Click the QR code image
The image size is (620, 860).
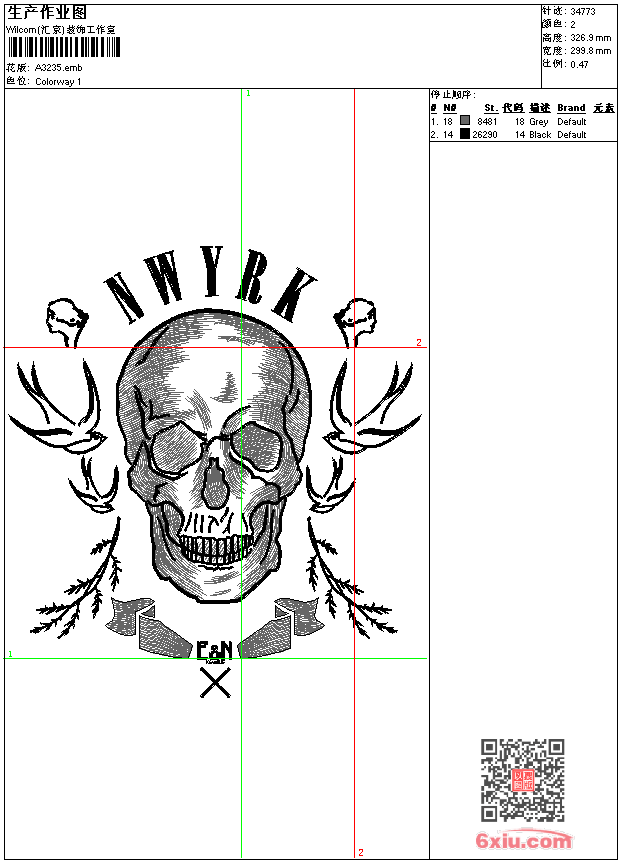tap(523, 780)
